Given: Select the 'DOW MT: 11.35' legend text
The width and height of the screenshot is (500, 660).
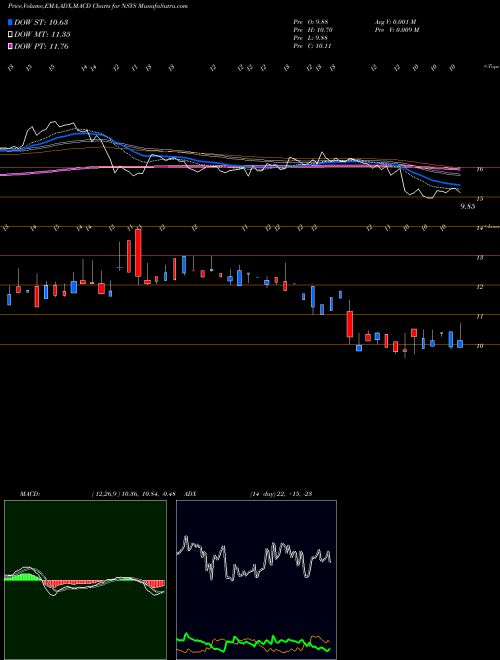Looking at the screenshot, I should click(42, 35).
